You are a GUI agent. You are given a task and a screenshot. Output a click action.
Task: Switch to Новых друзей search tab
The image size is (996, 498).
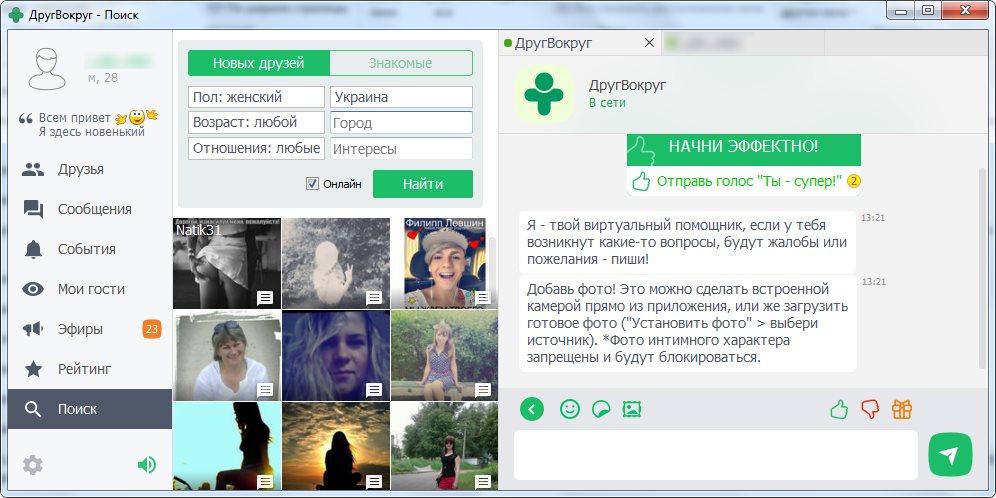pos(259,63)
